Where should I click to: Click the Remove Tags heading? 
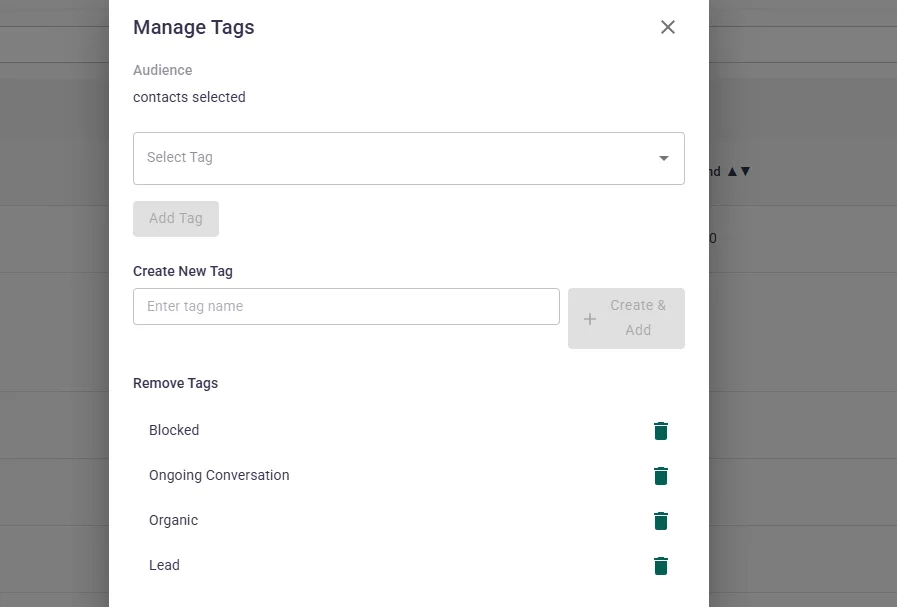(176, 383)
